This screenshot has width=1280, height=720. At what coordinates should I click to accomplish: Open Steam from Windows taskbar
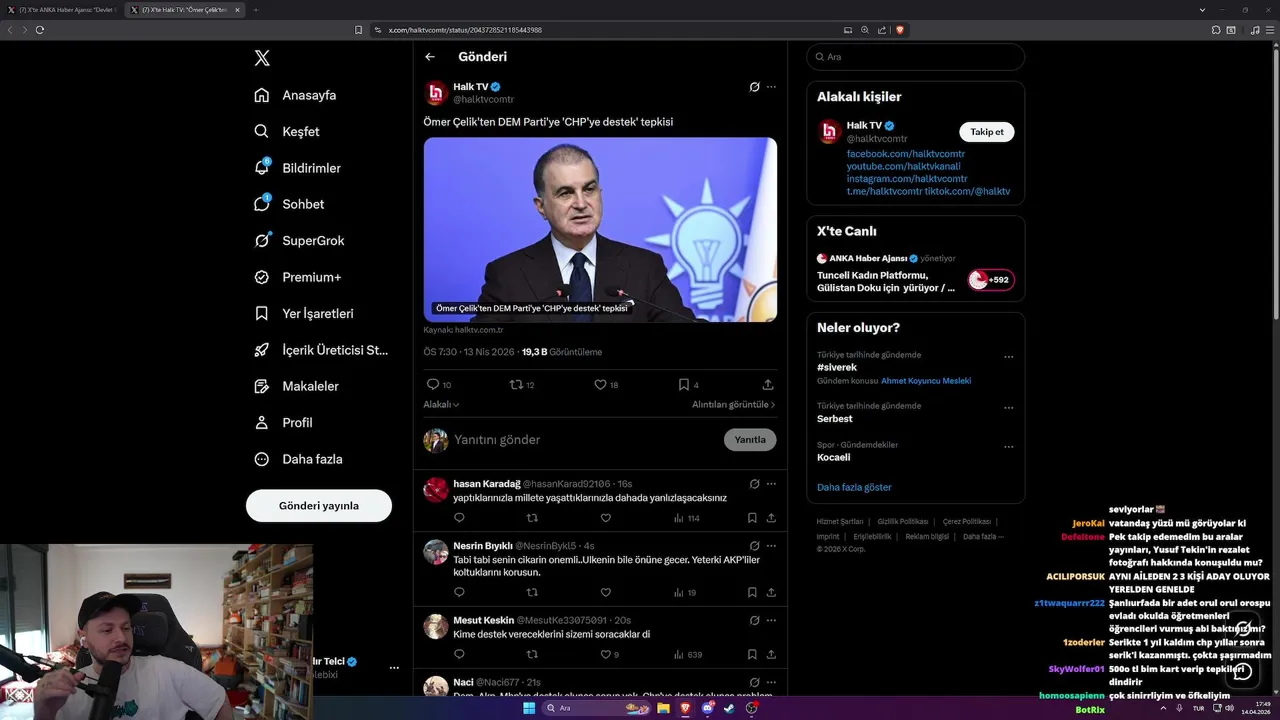tap(729, 708)
